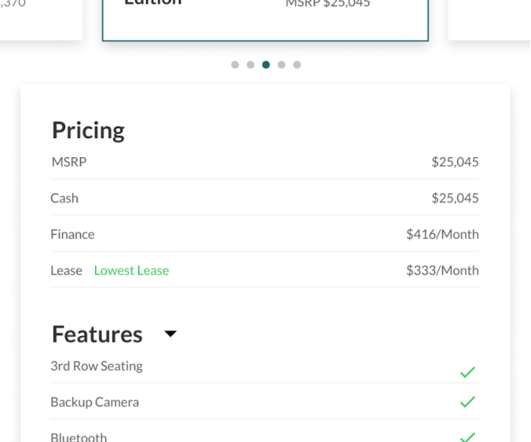This screenshot has height=442, width=531.
Task: Collapse the Features section arrow
Action: (170, 334)
